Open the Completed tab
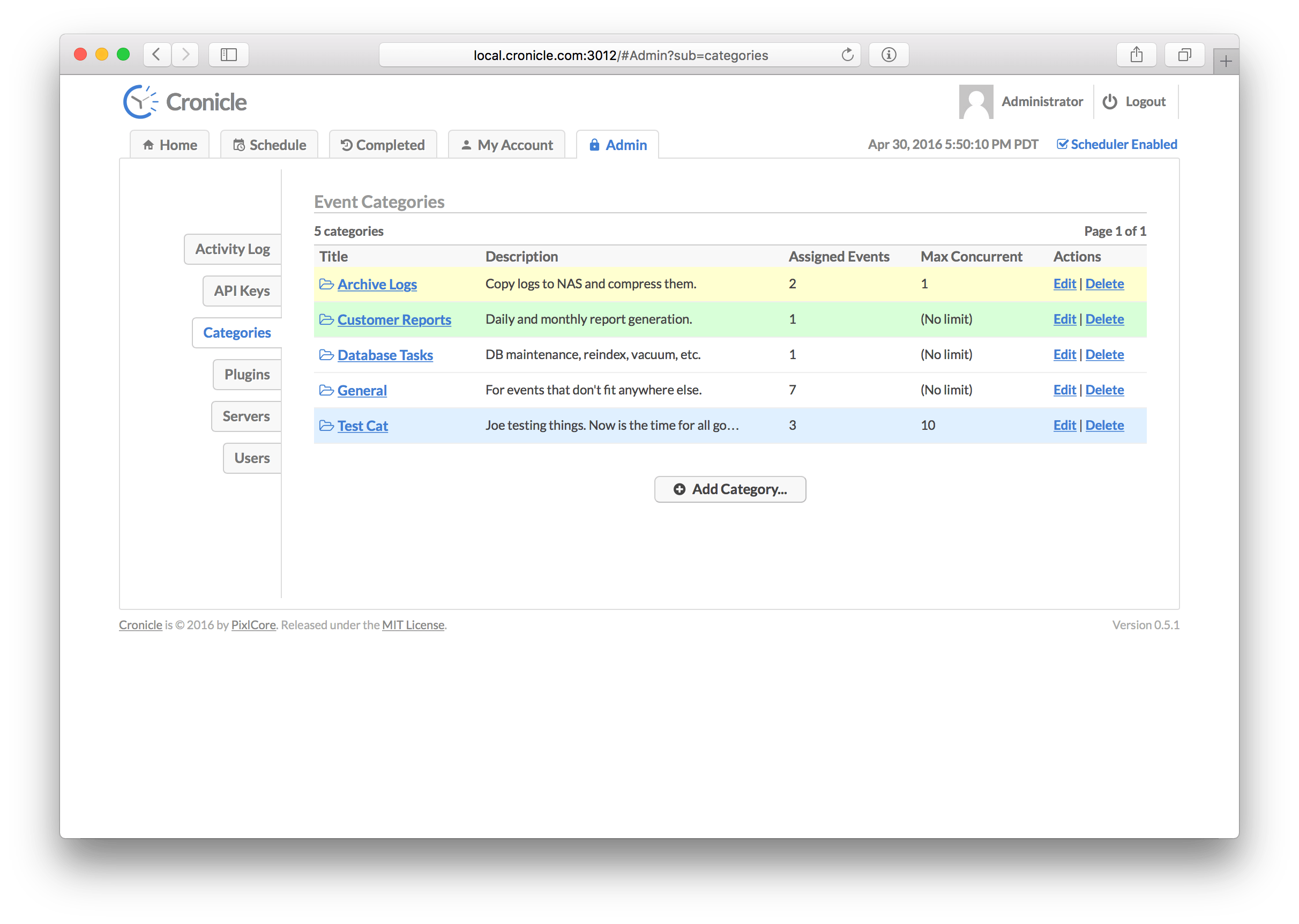This screenshot has width=1299, height=924. point(383,145)
